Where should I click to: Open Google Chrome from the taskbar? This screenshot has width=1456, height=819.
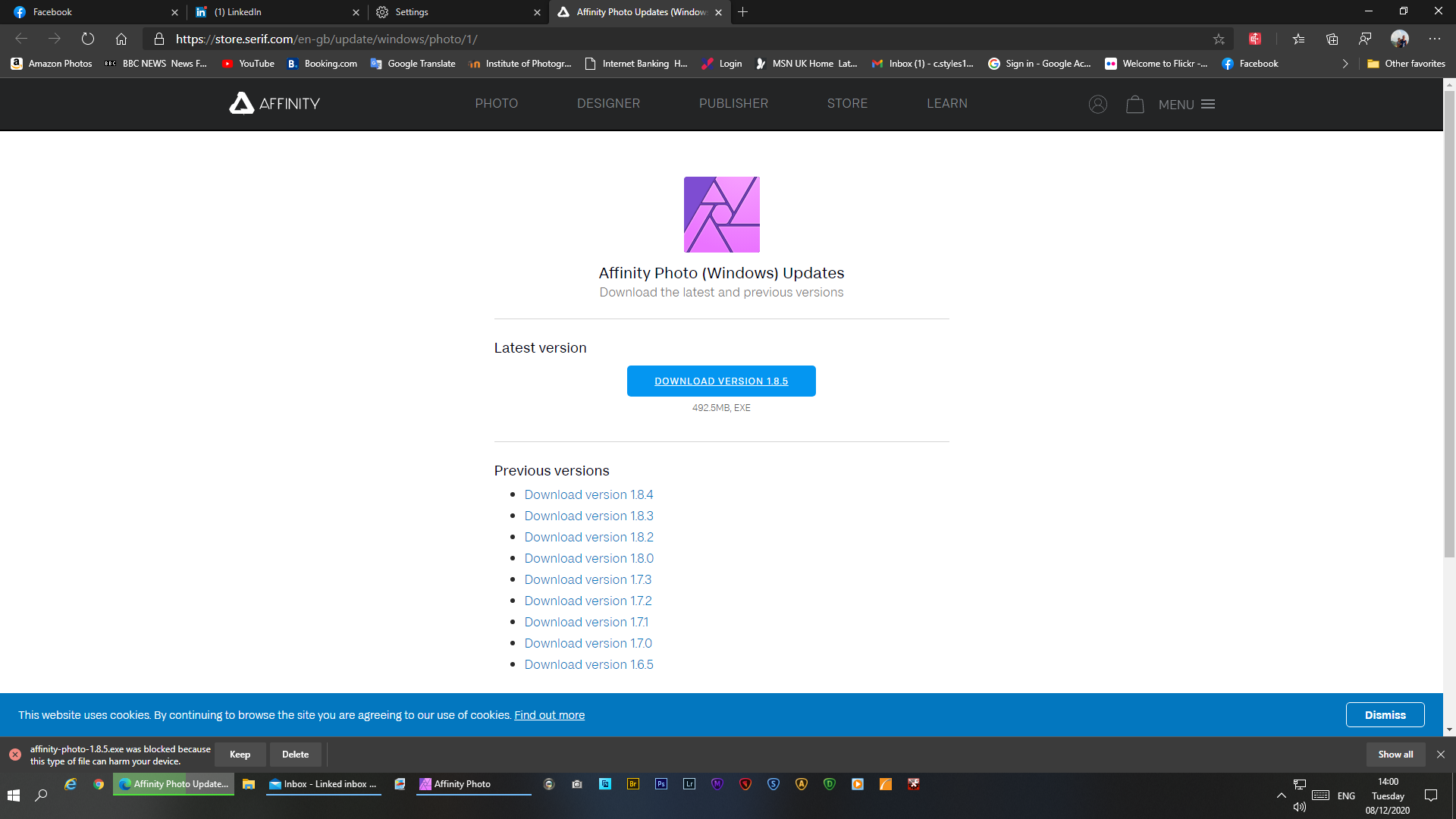99,784
